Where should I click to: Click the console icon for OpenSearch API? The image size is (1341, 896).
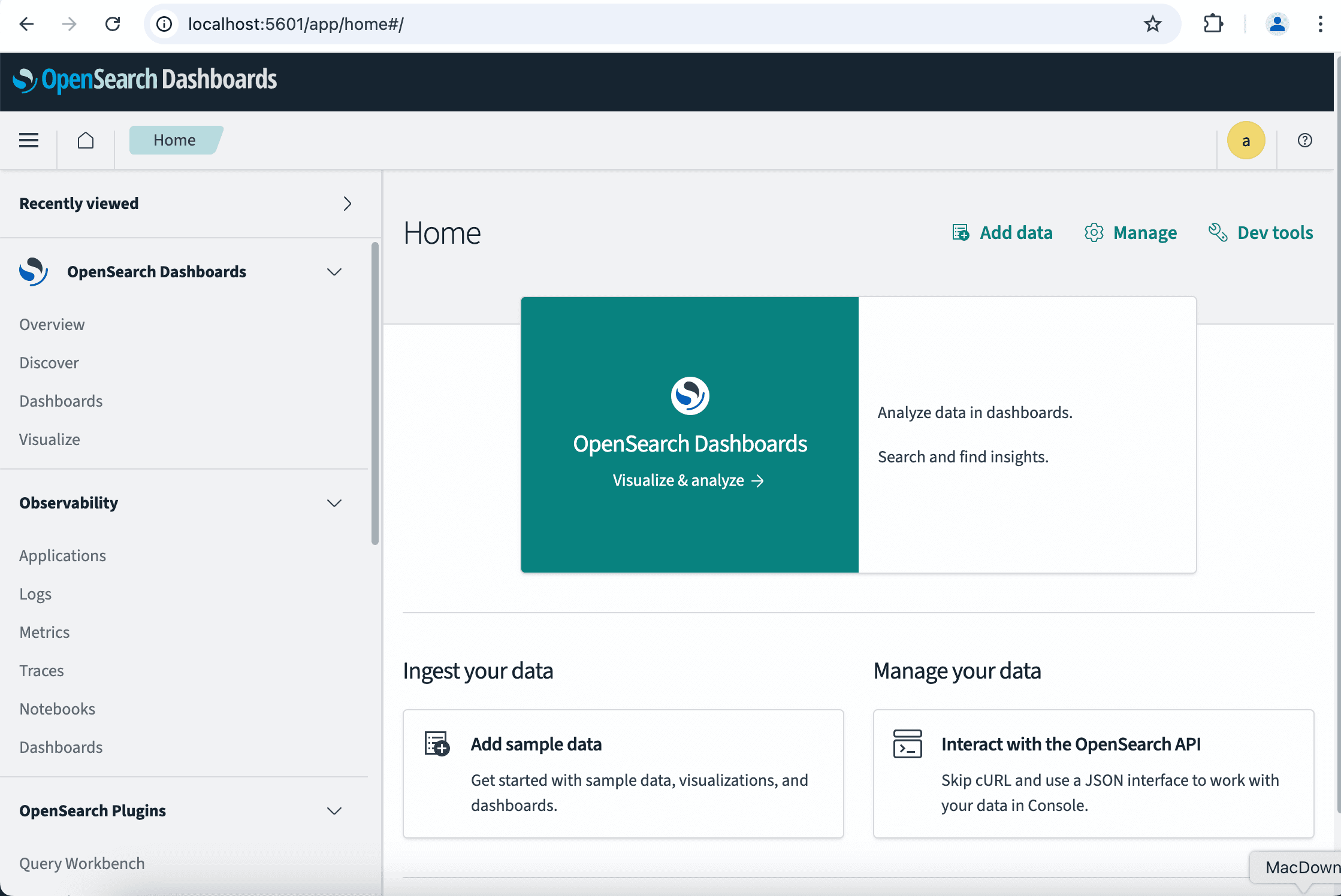pyautogui.click(x=907, y=743)
